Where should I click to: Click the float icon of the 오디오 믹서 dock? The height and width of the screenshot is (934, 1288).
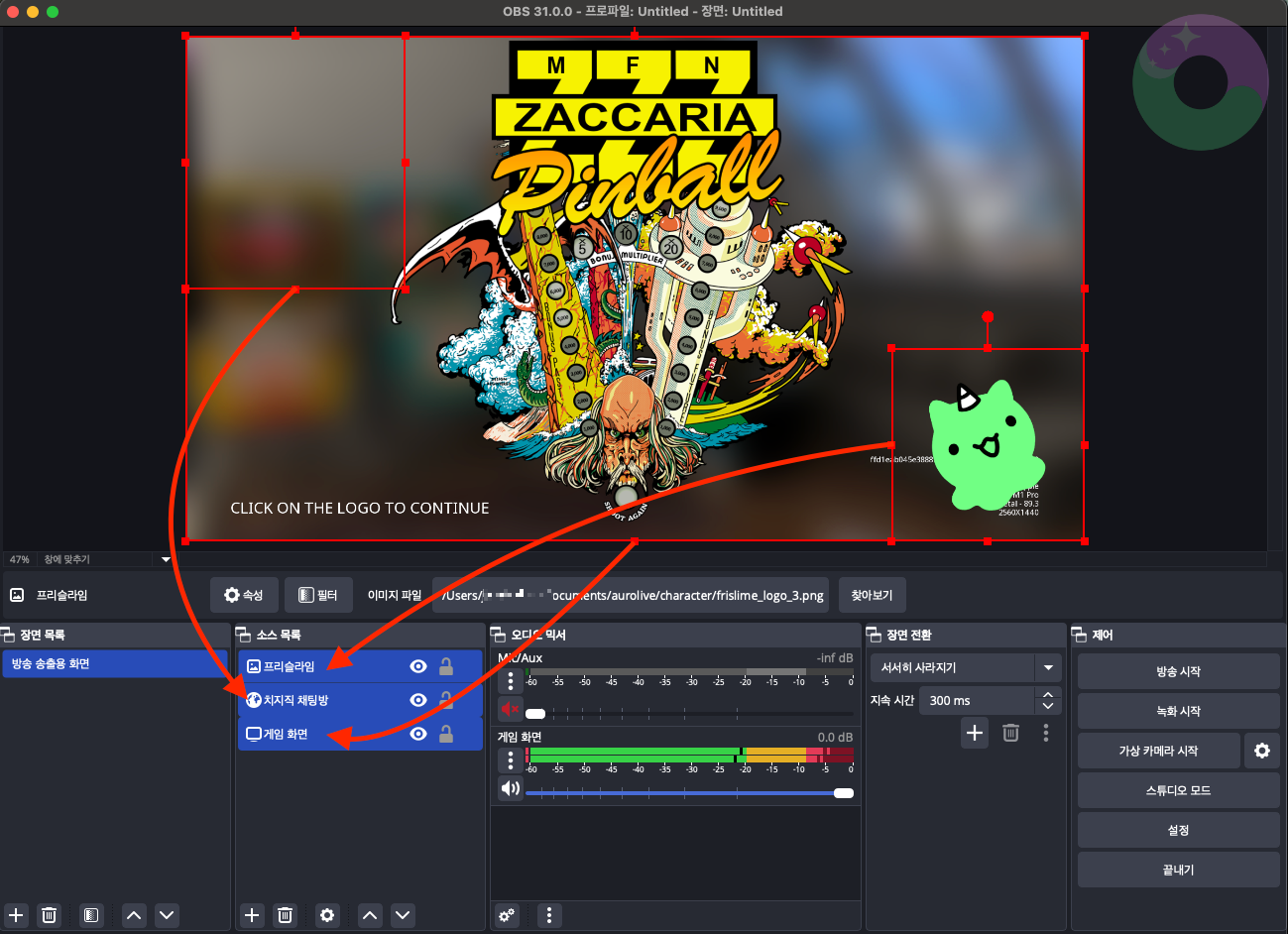tap(499, 635)
